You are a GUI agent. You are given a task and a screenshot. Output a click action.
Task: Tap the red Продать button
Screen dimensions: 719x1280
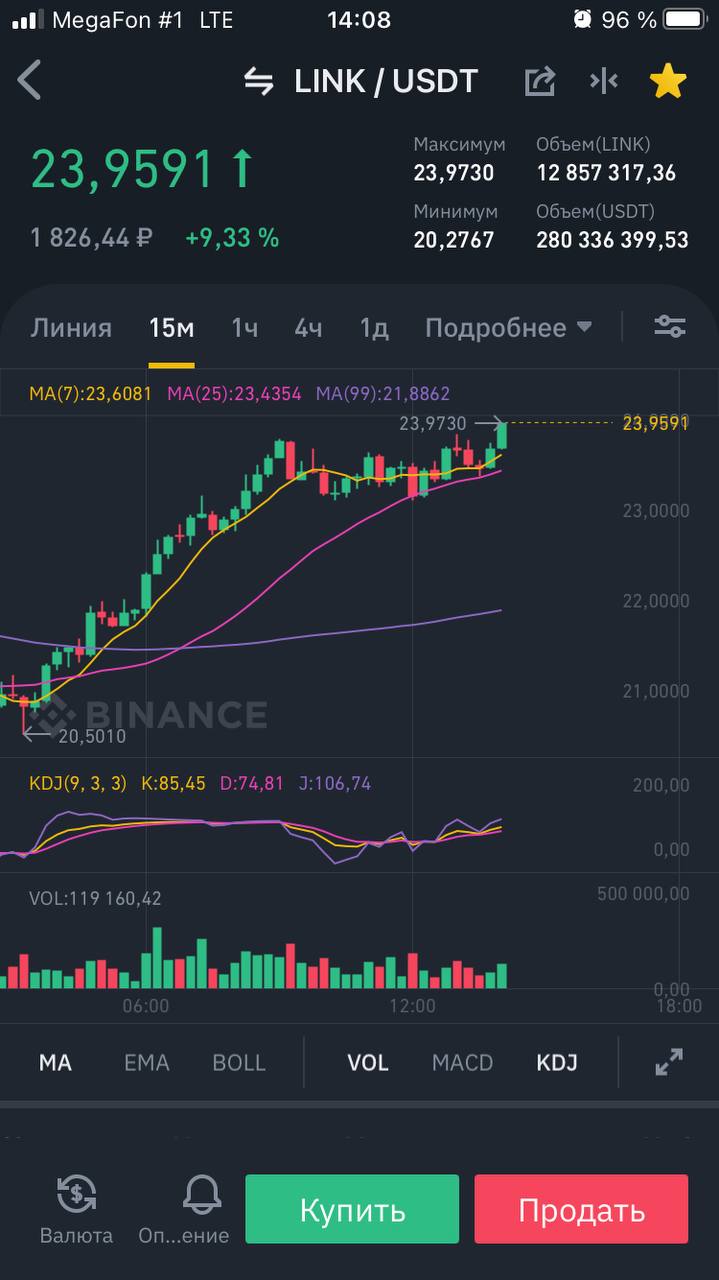point(581,1209)
